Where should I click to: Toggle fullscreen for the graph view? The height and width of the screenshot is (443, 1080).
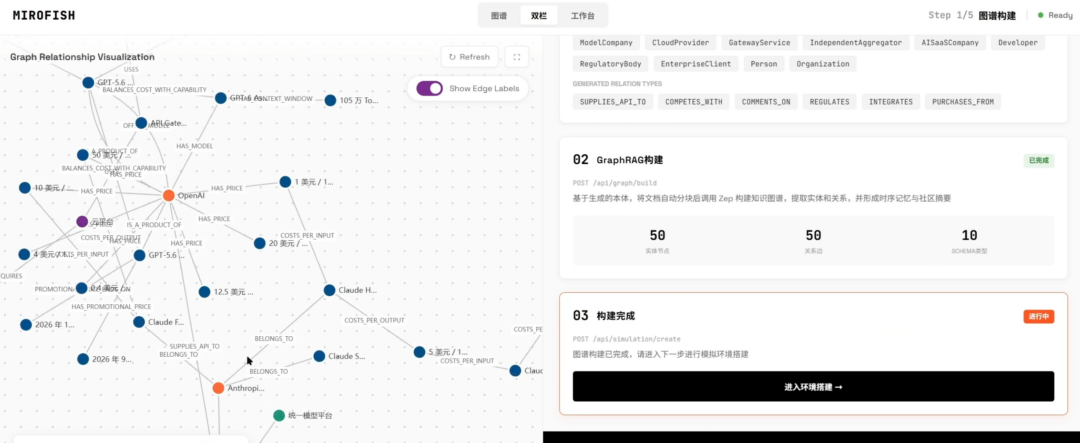pyautogui.click(x=517, y=57)
